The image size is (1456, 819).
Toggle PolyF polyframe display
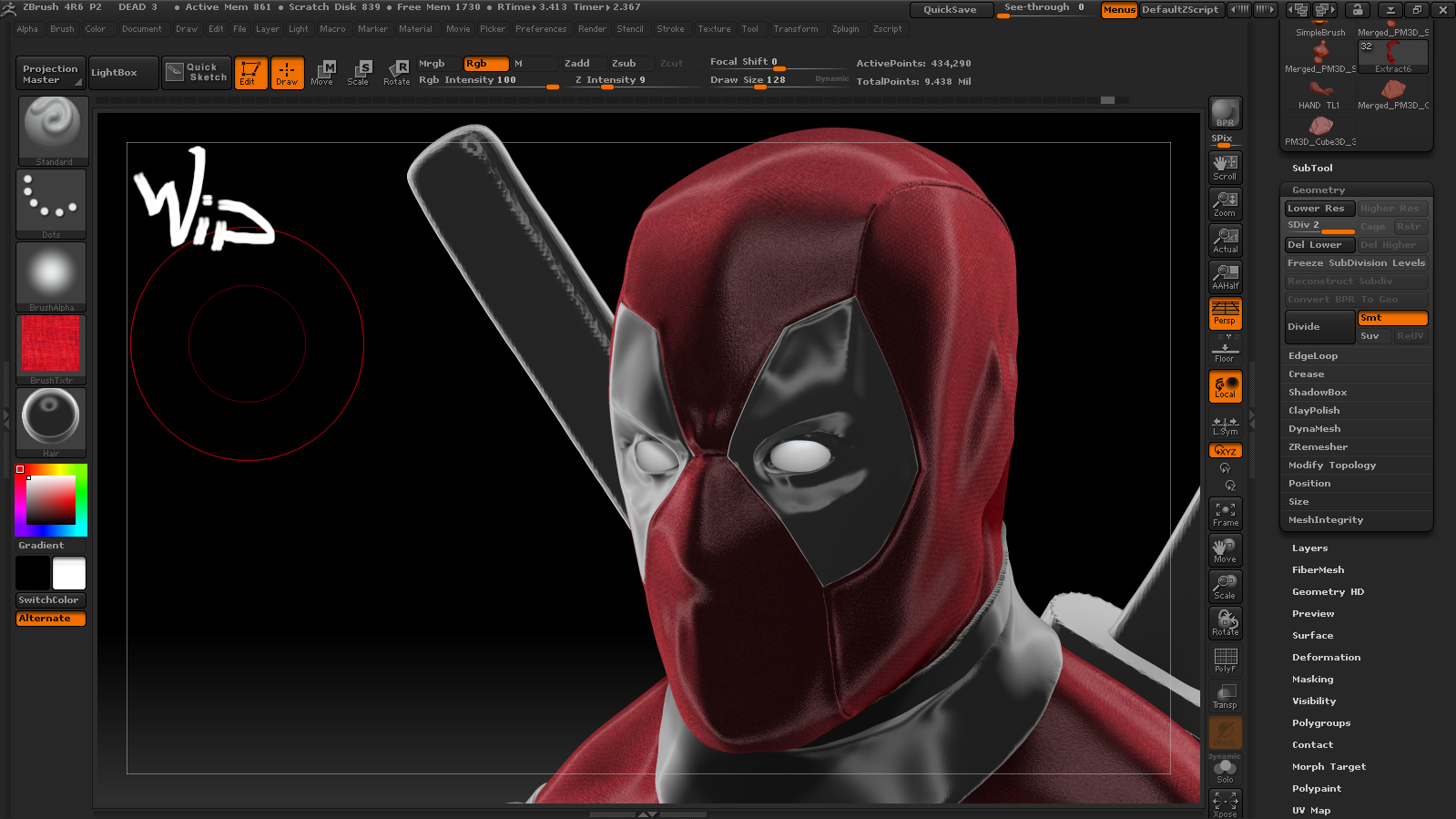coord(1226,660)
